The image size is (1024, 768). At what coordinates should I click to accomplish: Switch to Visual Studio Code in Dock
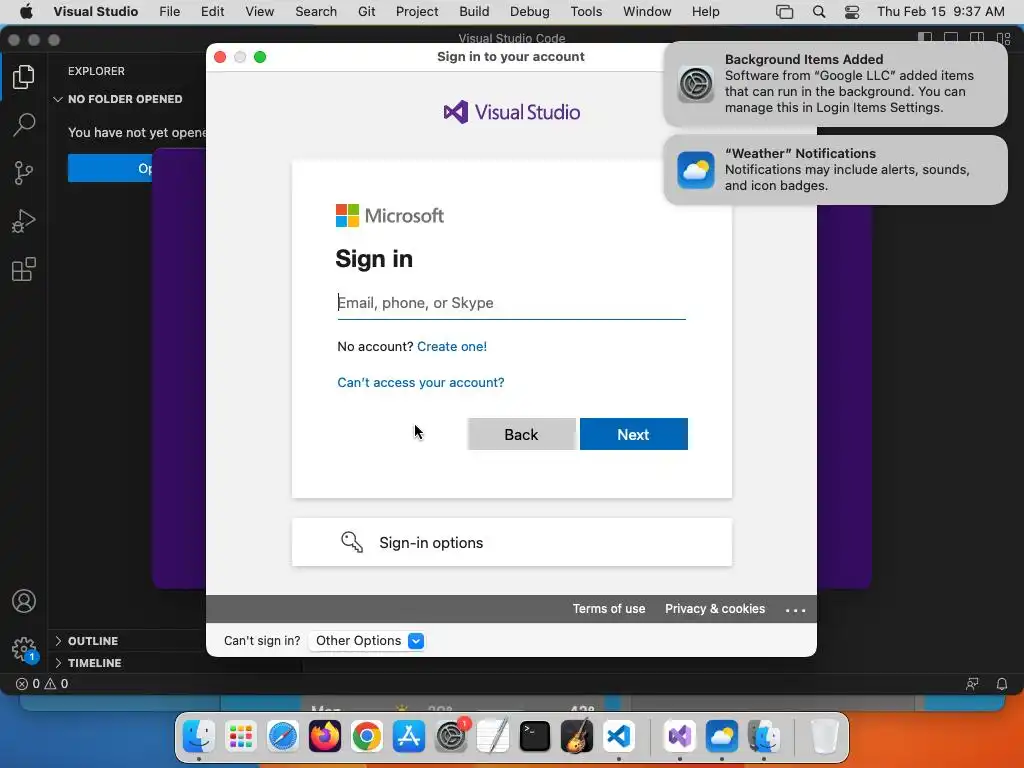point(618,737)
